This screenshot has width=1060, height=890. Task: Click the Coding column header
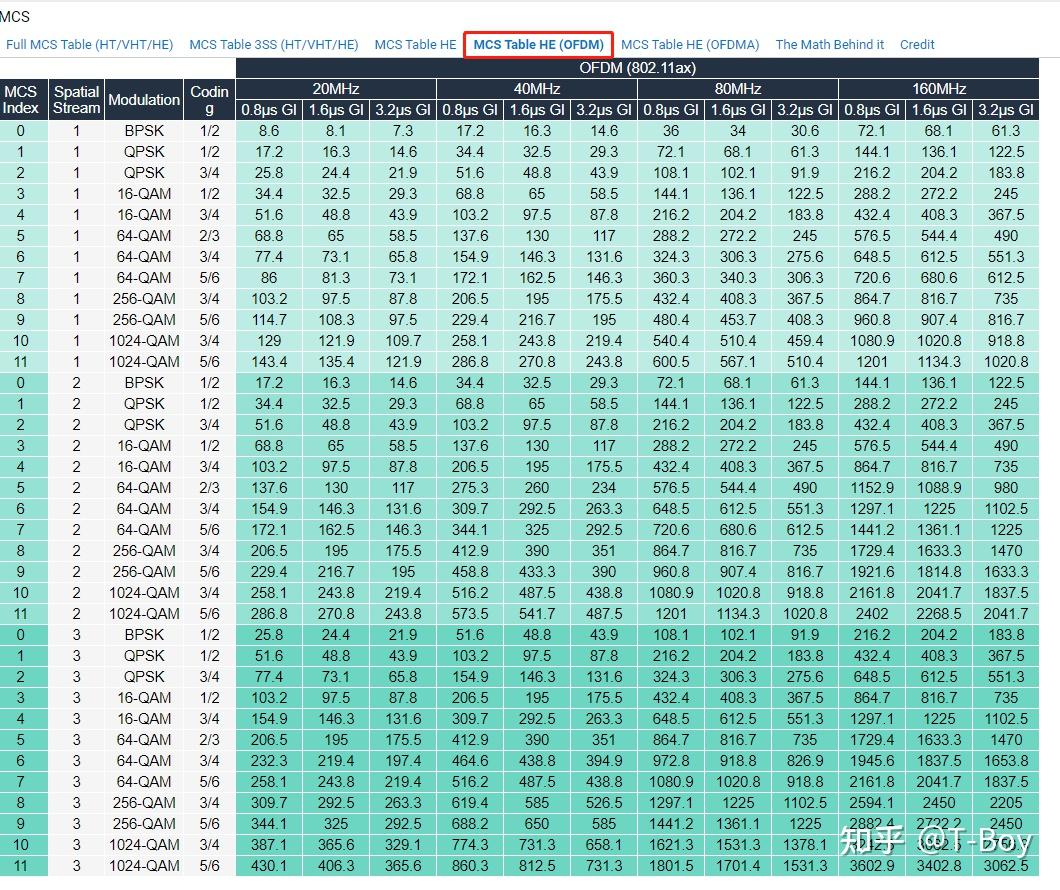[x=210, y=99]
